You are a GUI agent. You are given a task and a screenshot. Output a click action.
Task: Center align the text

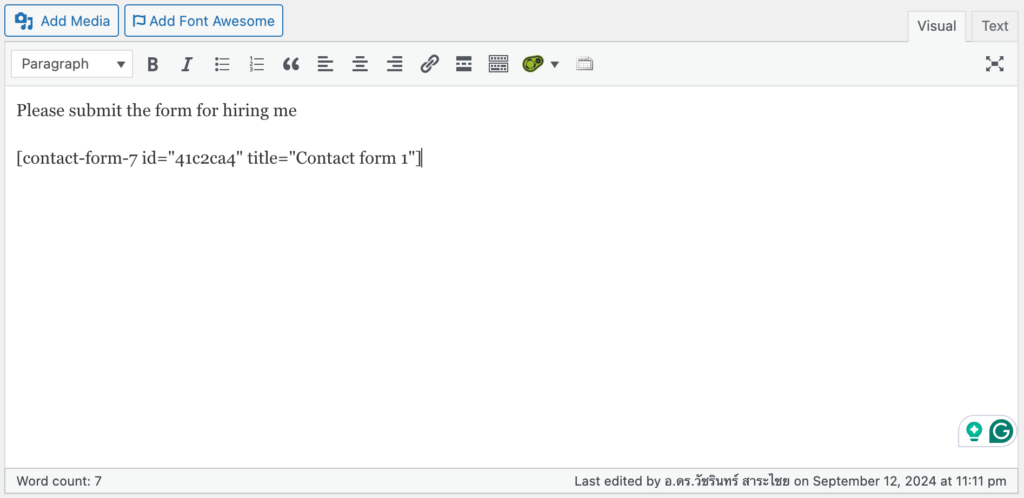click(360, 64)
